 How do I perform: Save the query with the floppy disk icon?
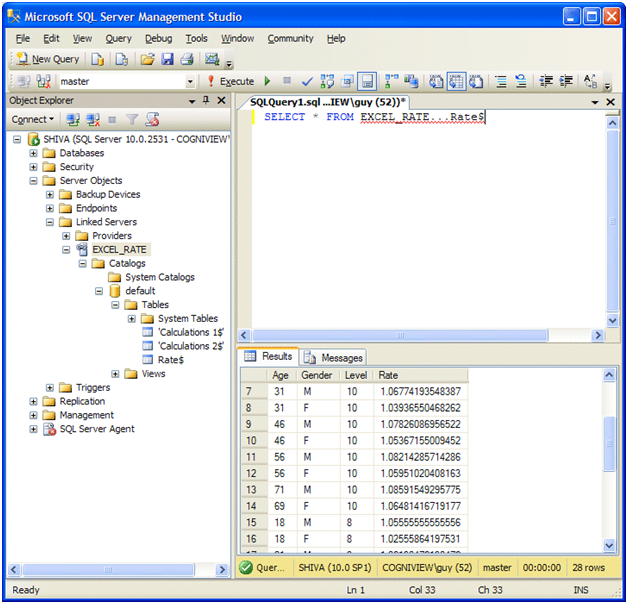point(167,59)
